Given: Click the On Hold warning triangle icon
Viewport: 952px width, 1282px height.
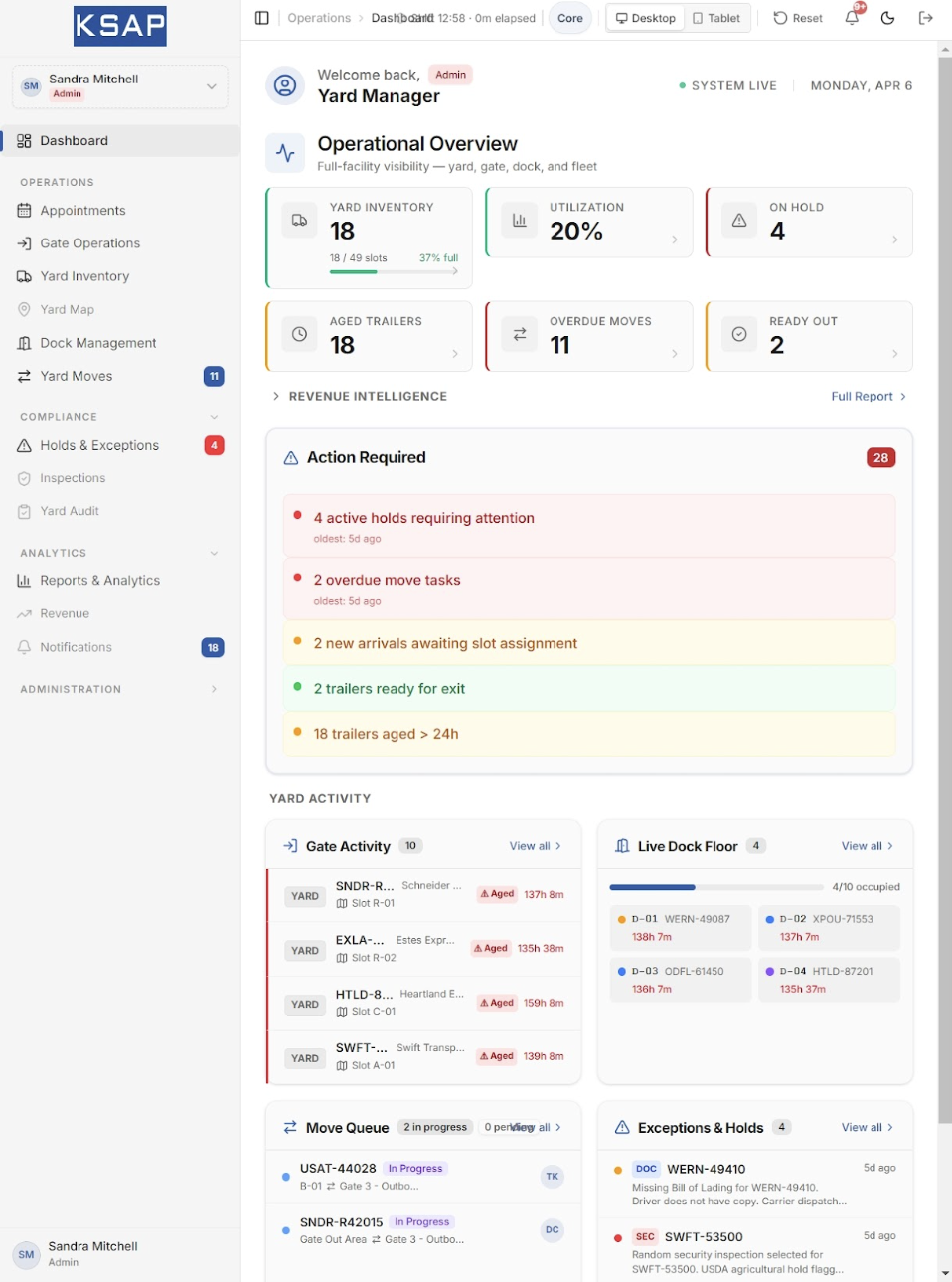Looking at the screenshot, I should 739,220.
